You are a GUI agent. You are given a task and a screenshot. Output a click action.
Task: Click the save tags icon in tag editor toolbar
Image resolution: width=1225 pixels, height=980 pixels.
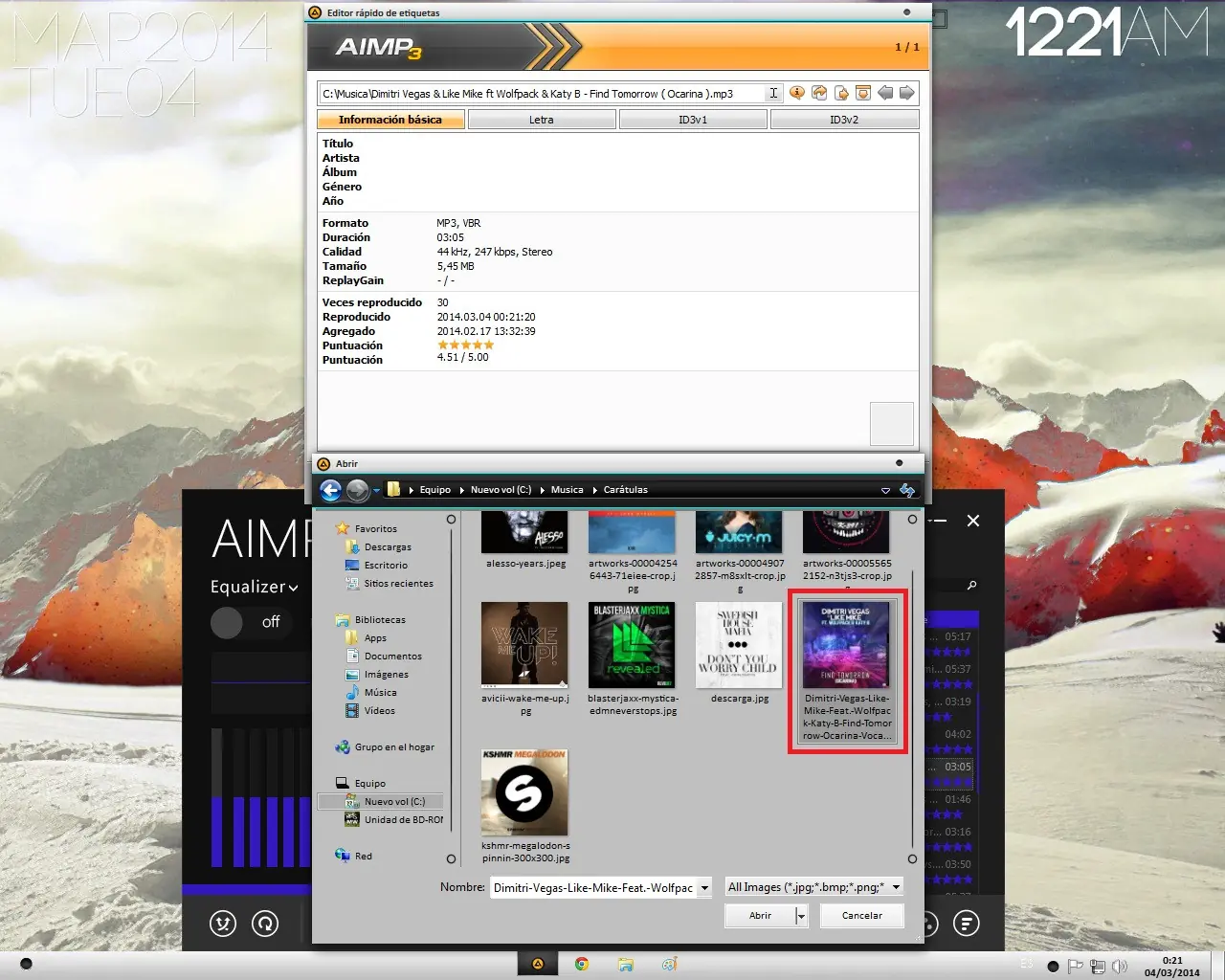(862, 93)
